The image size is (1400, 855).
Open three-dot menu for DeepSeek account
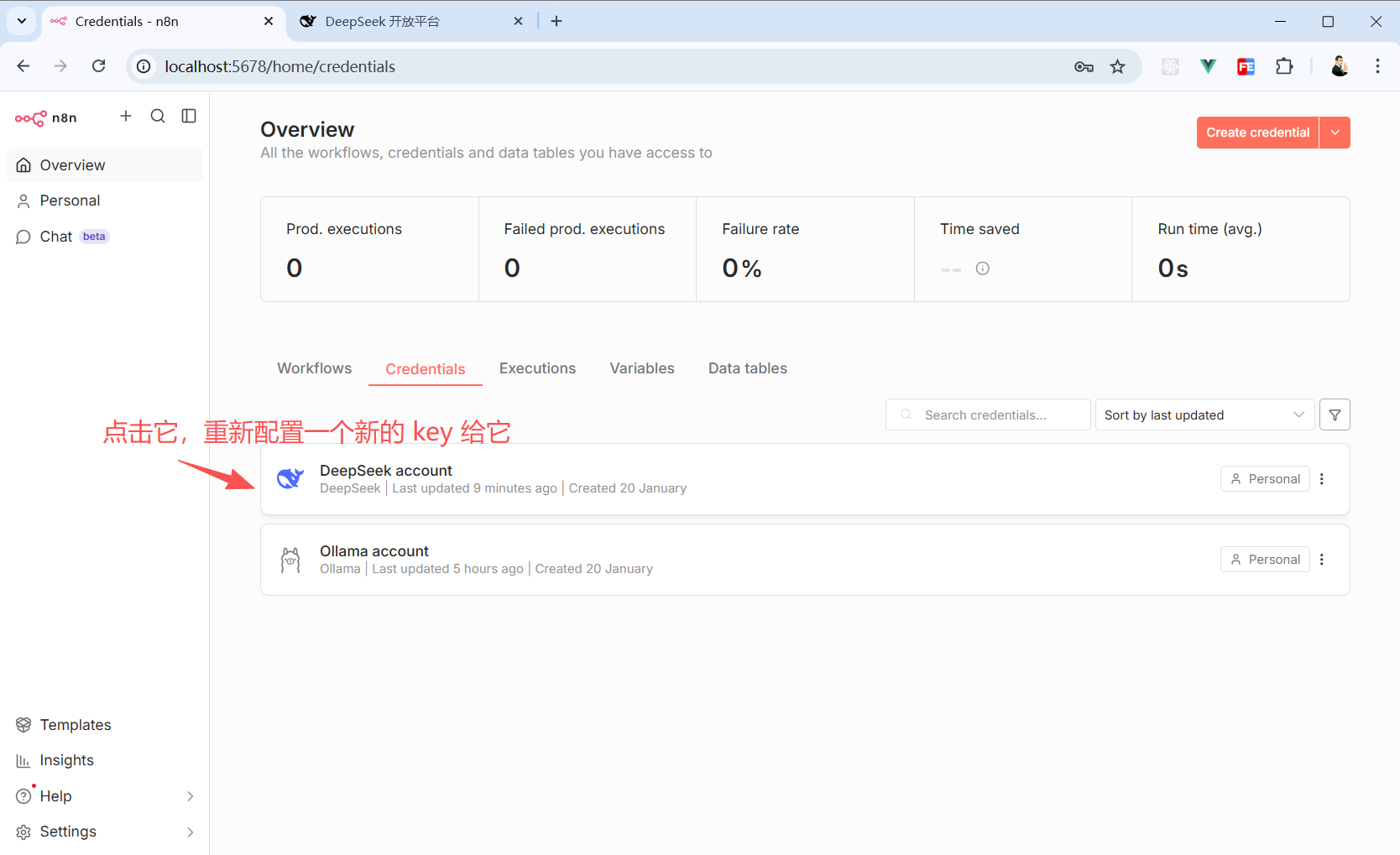(1322, 479)
